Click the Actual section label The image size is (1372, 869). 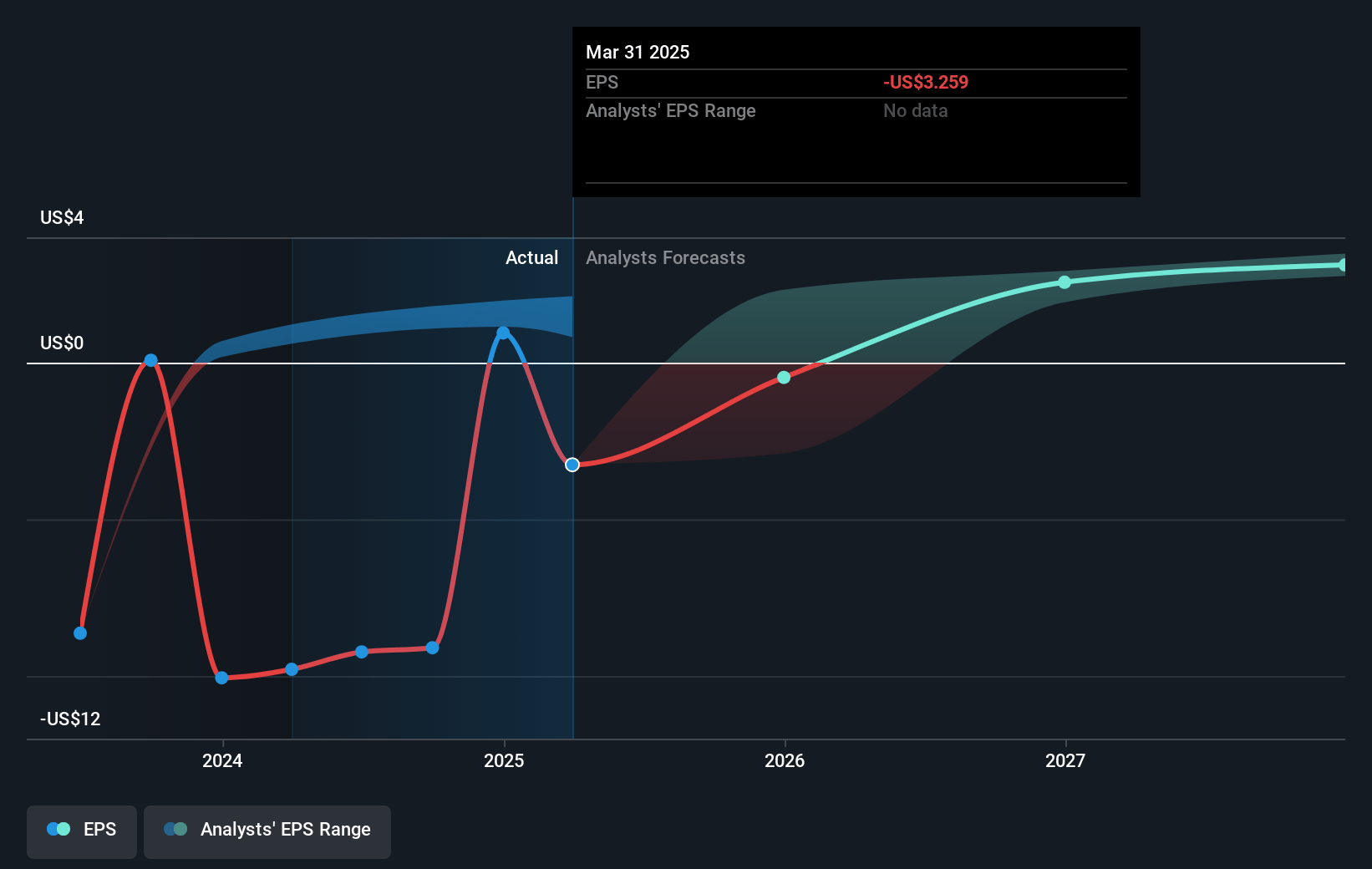[531, 258]
